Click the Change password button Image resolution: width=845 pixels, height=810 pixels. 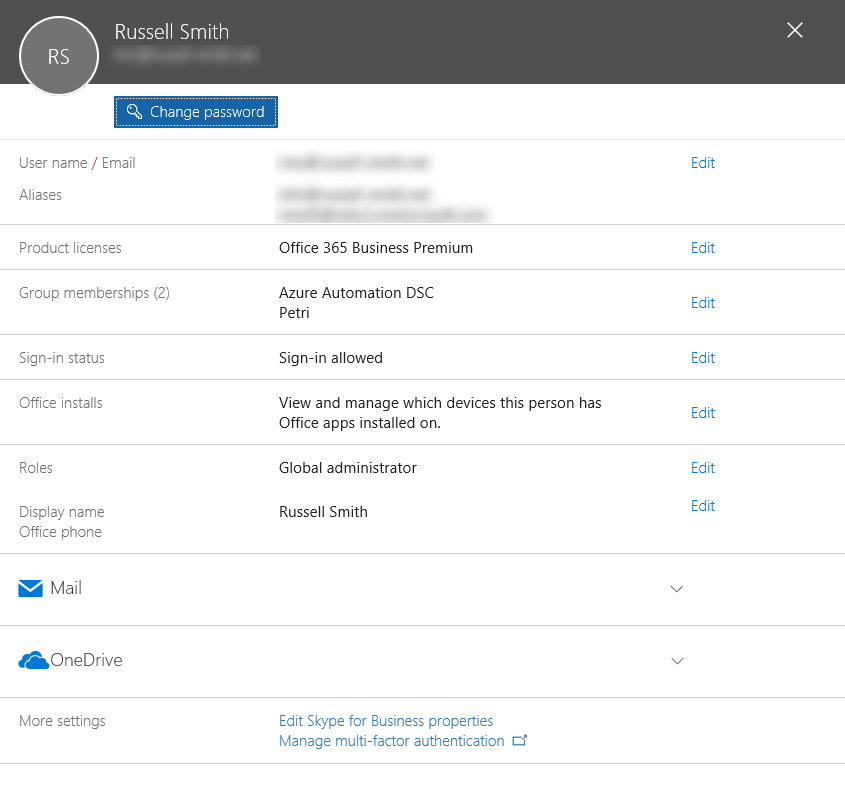(x=195, y=112)
